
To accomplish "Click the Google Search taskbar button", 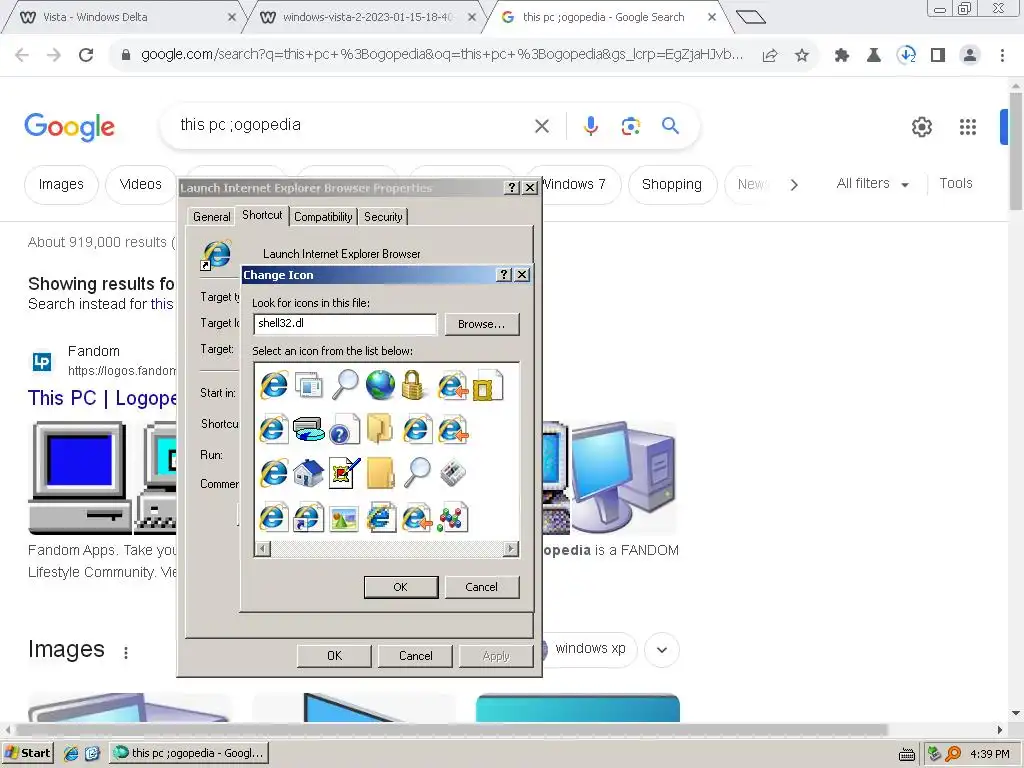I will click(x=189, y=753).
